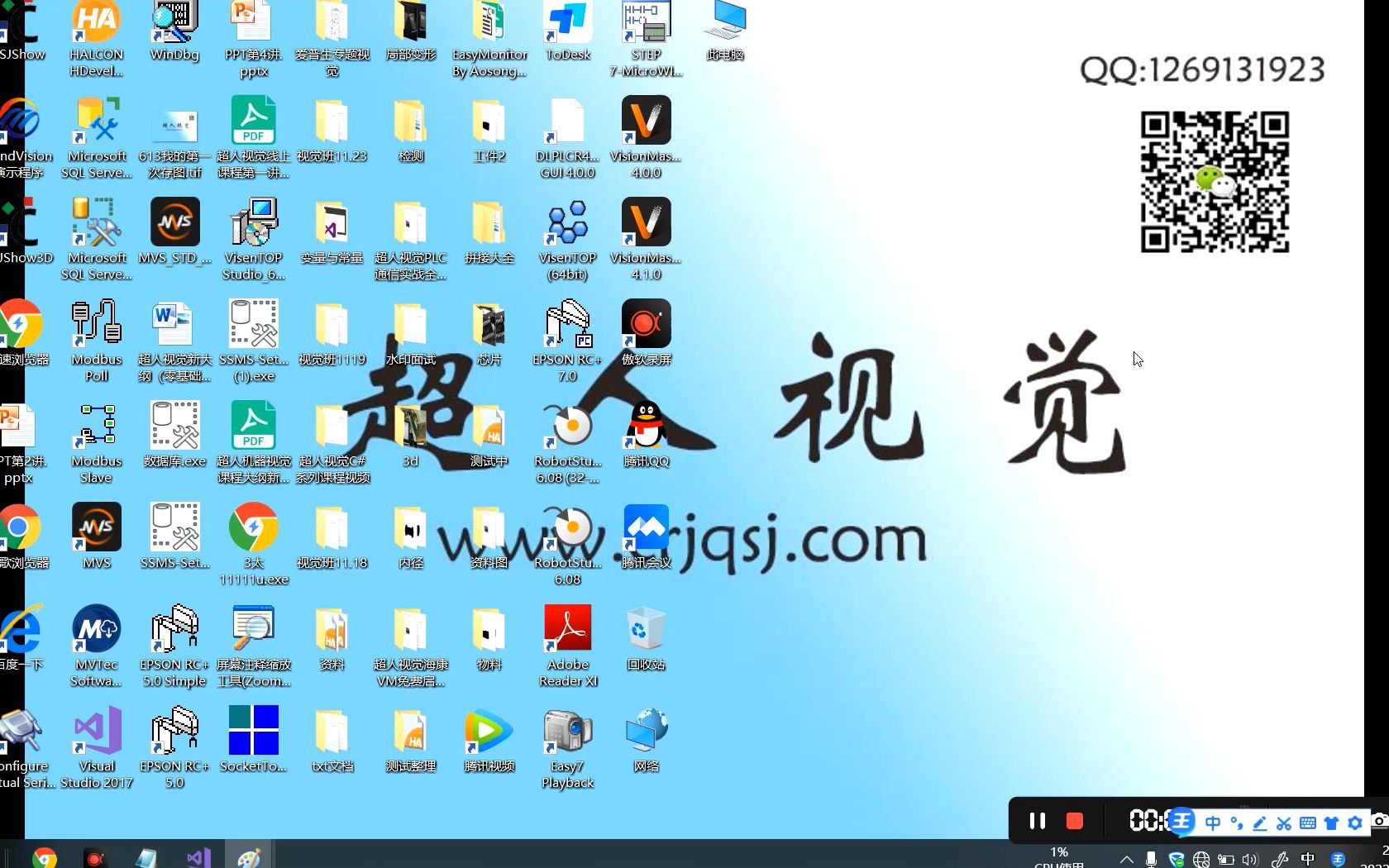1389x868 pixels.
Task: Open MVS_STD desktop shortcut
Action: click(174, 231)
